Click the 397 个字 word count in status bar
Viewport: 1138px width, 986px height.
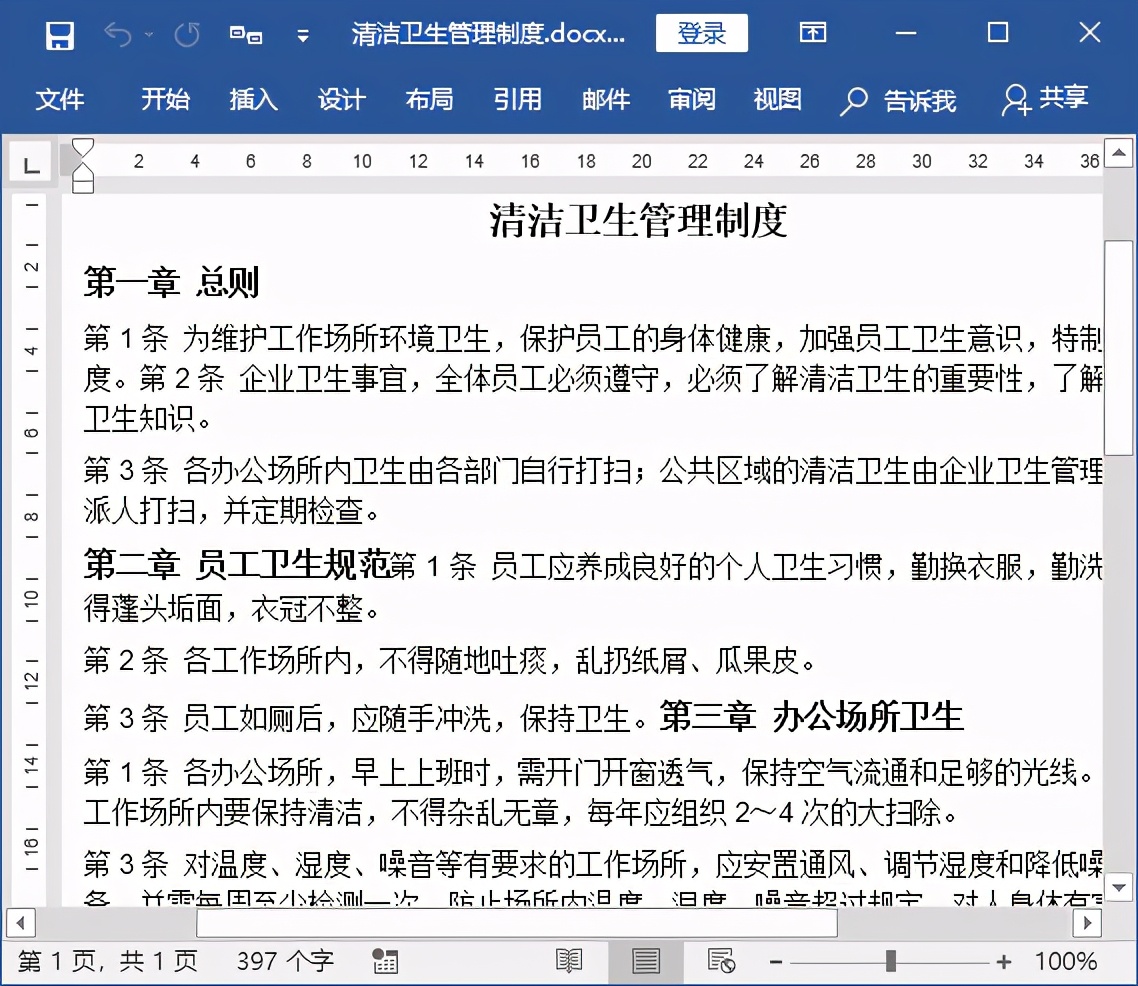click(284, 960)
